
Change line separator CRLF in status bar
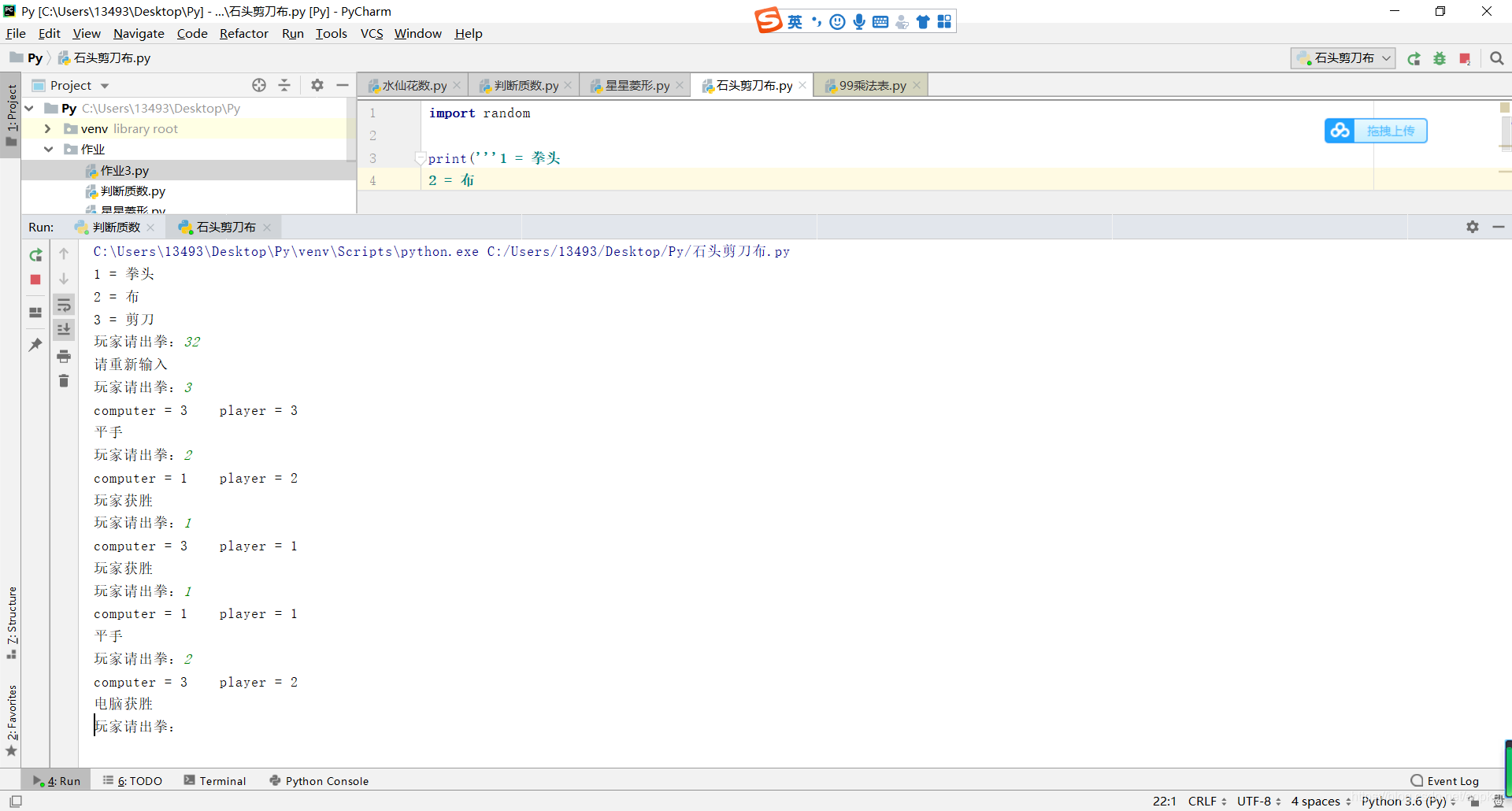tap(1207, 801)
